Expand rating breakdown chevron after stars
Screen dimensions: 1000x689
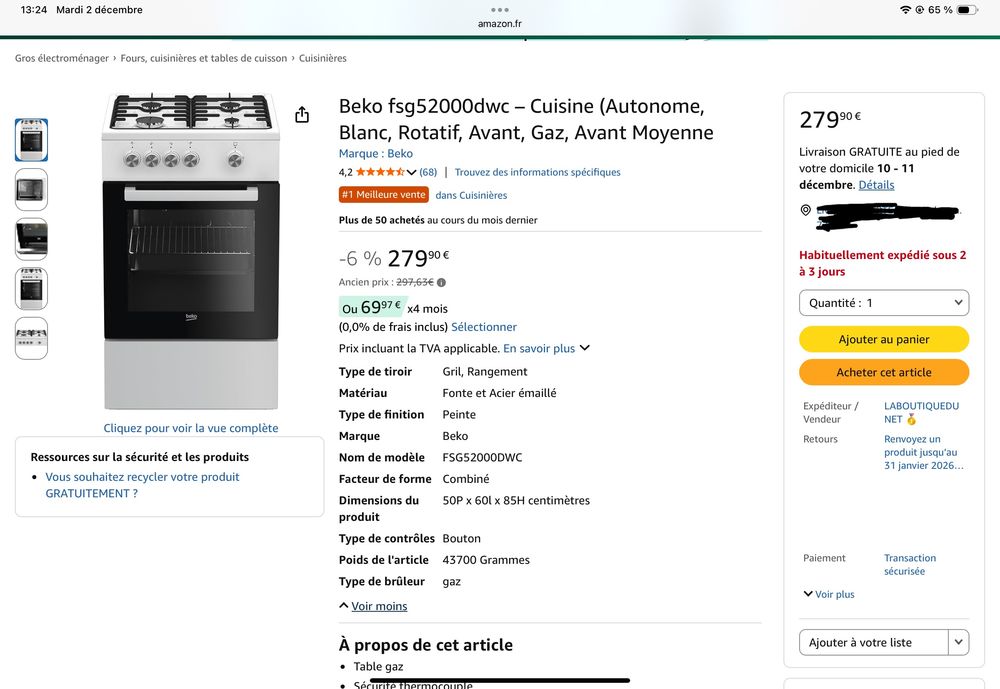[x=411, y=172]
